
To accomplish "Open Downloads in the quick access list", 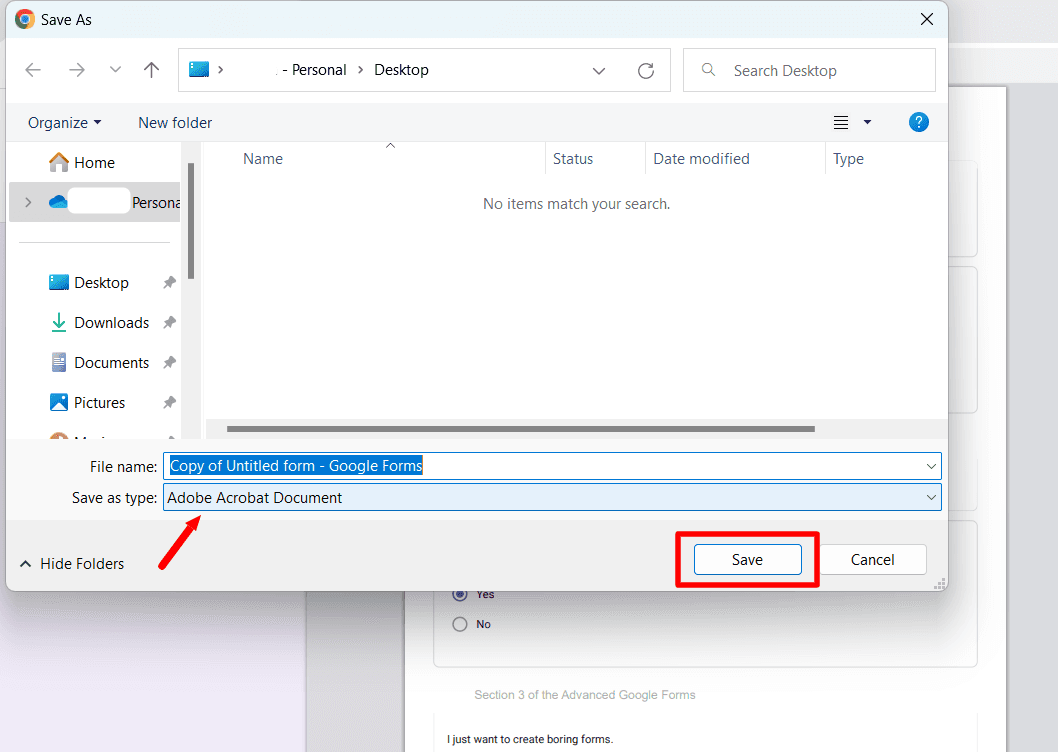I will (x=111, y=323).
